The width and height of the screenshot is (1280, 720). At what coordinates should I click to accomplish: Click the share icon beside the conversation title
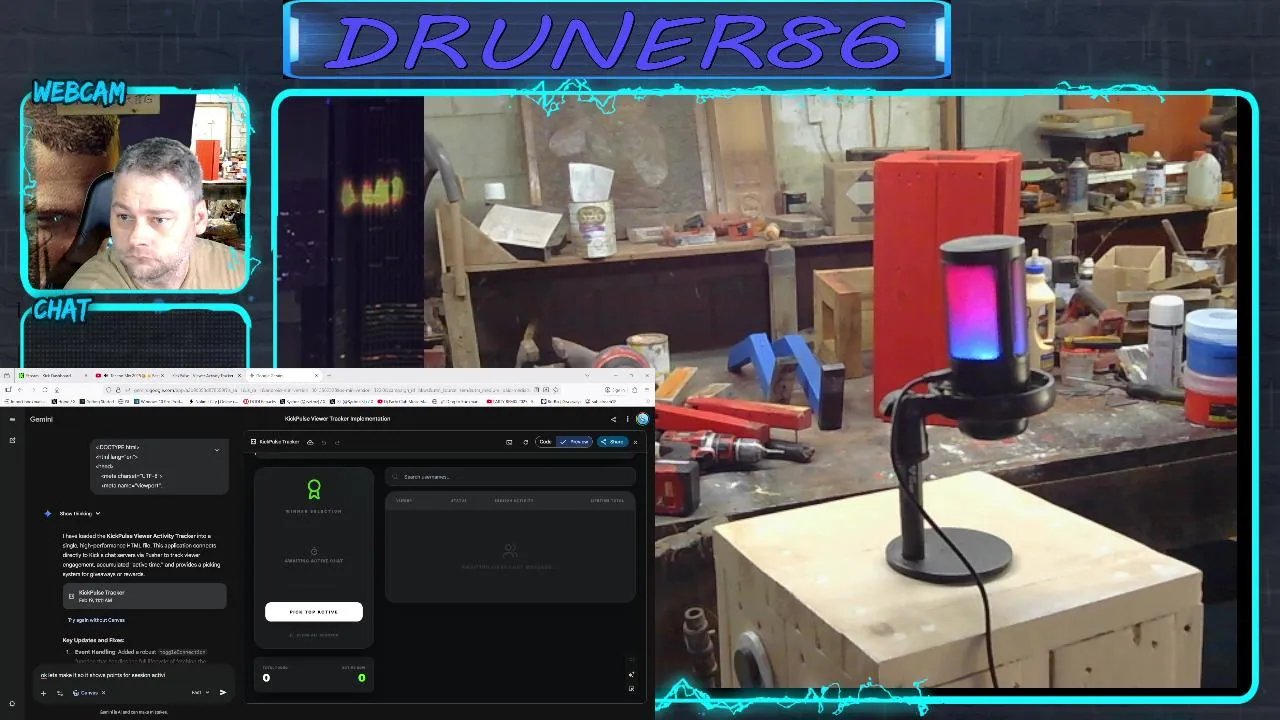pyautogui.click(x=613, y=419)
